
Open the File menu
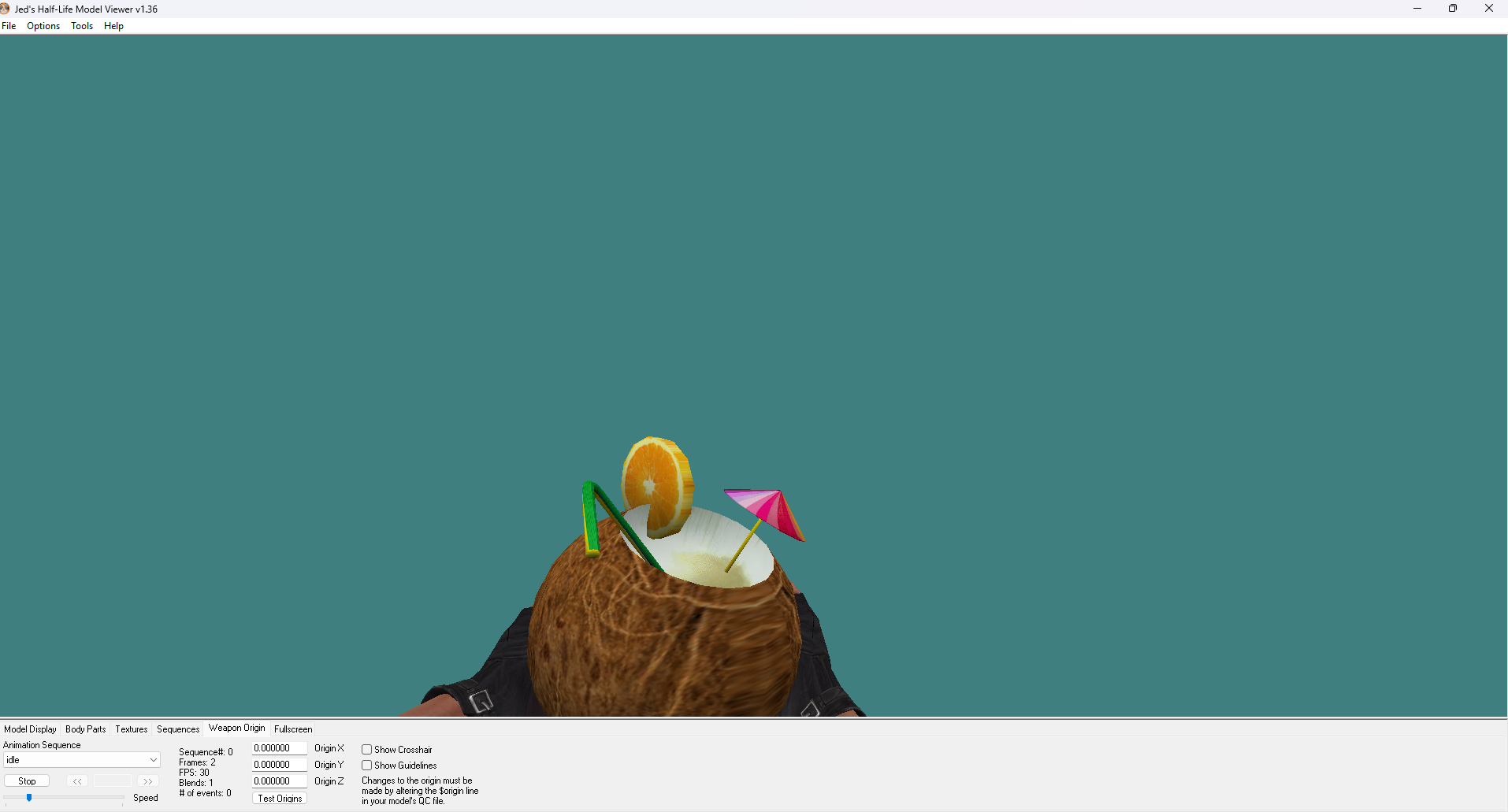pos(9,26)
